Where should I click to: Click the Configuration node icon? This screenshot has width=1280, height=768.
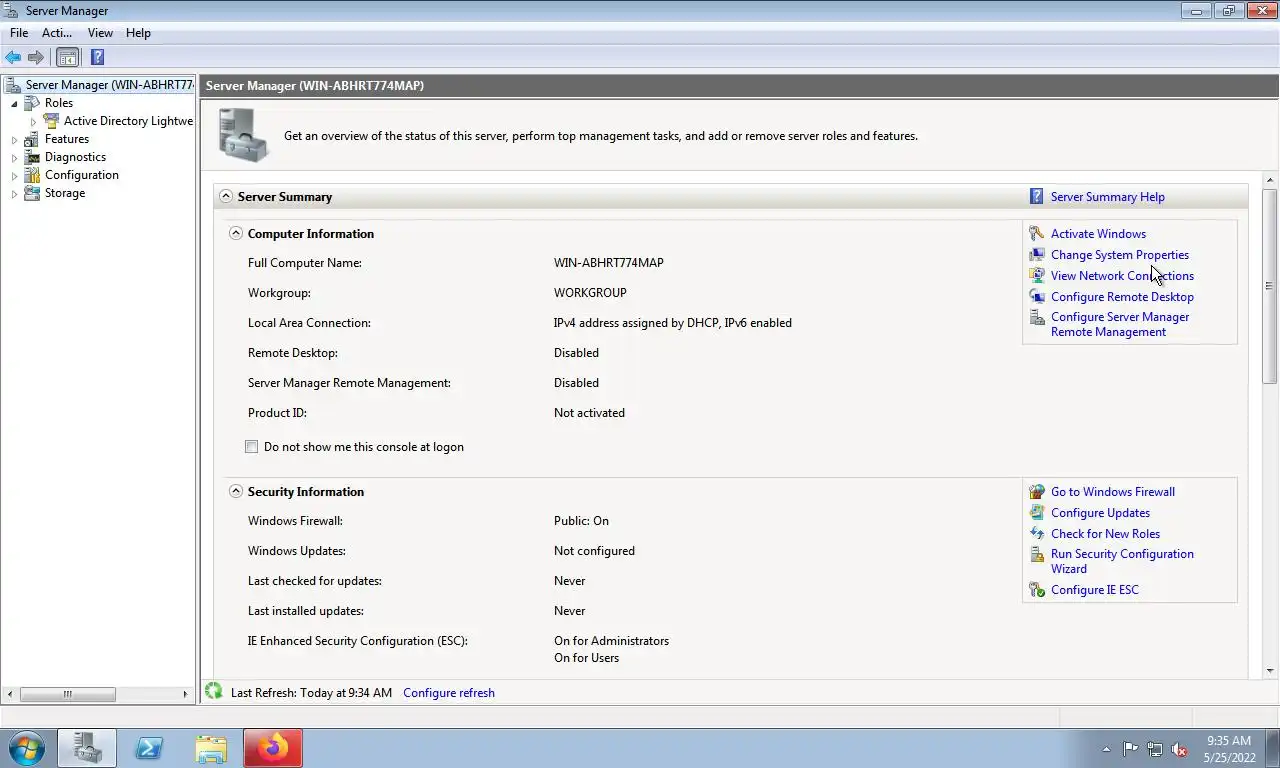[x=32, y=175]
